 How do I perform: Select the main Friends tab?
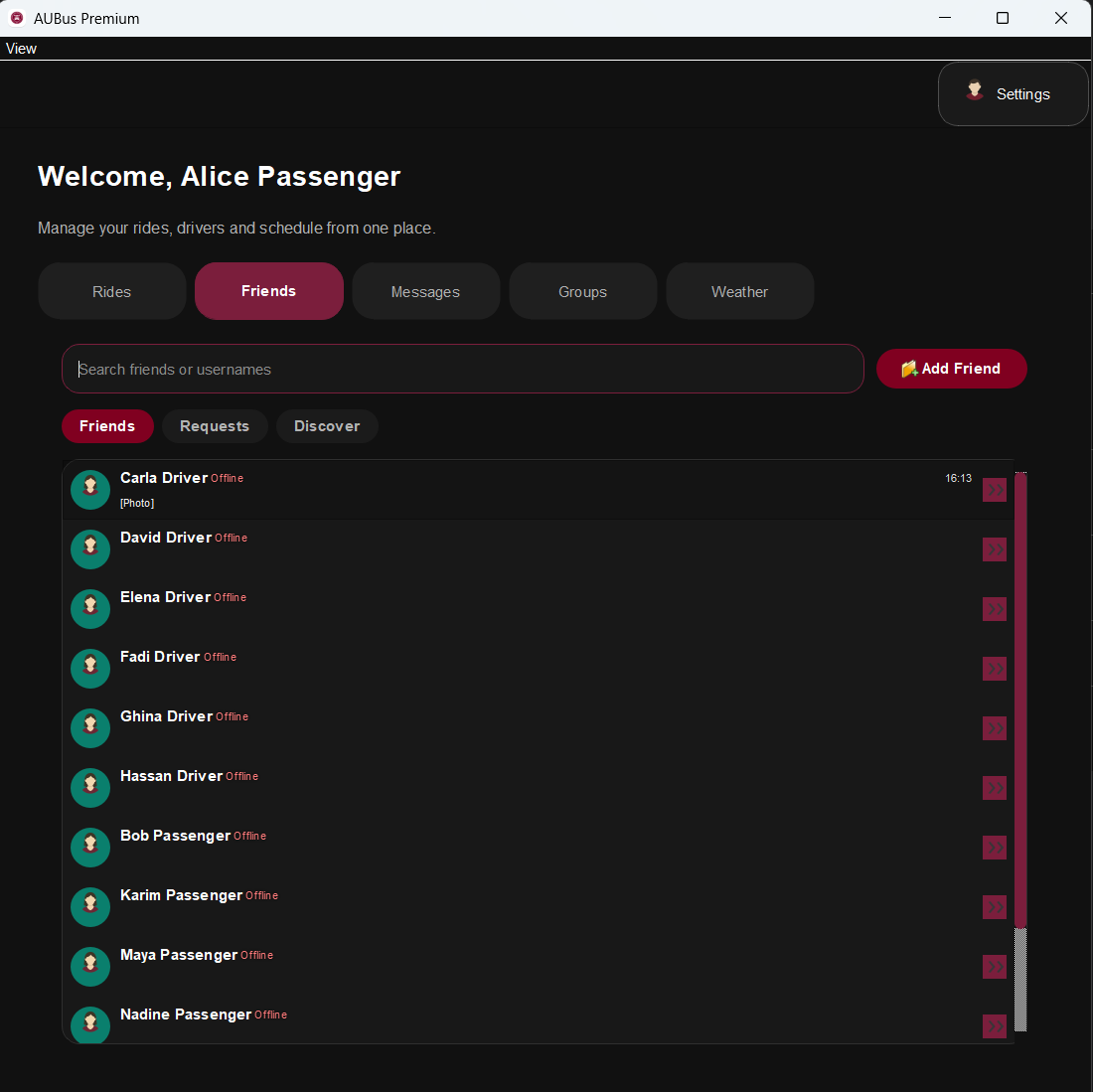[x=269, y=291]
